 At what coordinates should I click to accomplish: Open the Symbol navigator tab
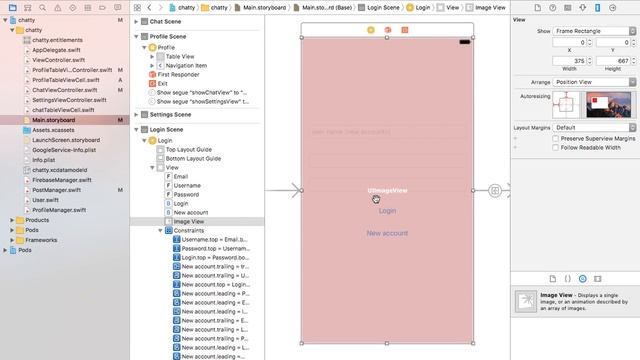[x=27, y=7]
